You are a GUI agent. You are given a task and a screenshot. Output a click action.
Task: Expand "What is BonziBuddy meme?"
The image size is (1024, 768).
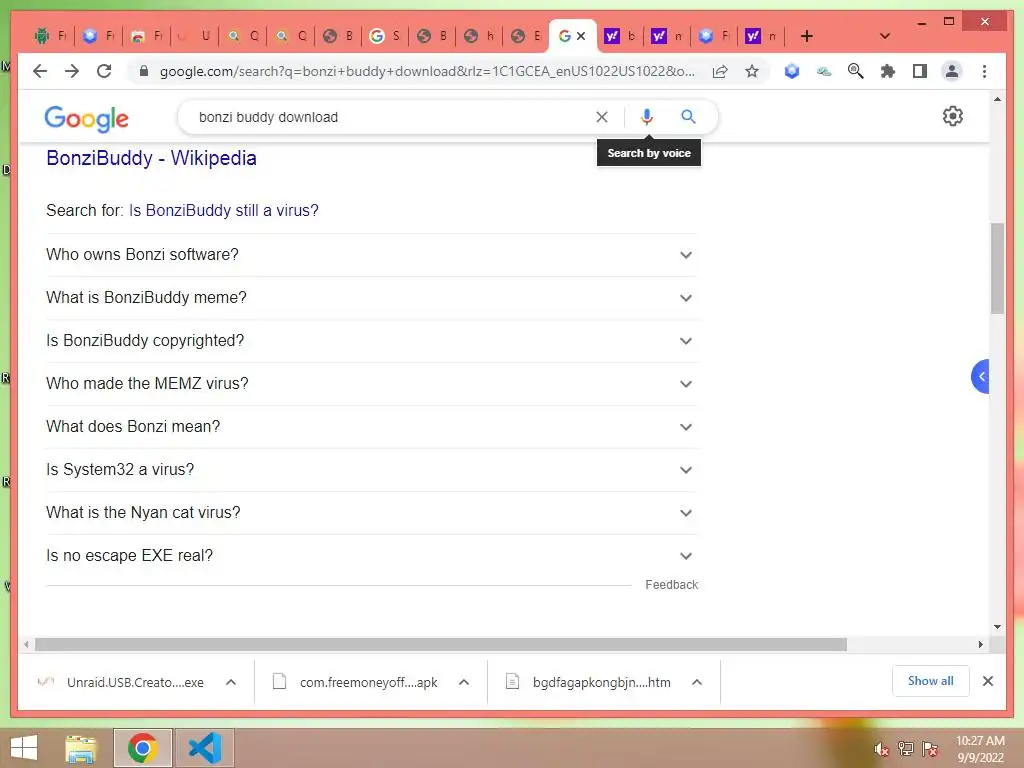372,298
